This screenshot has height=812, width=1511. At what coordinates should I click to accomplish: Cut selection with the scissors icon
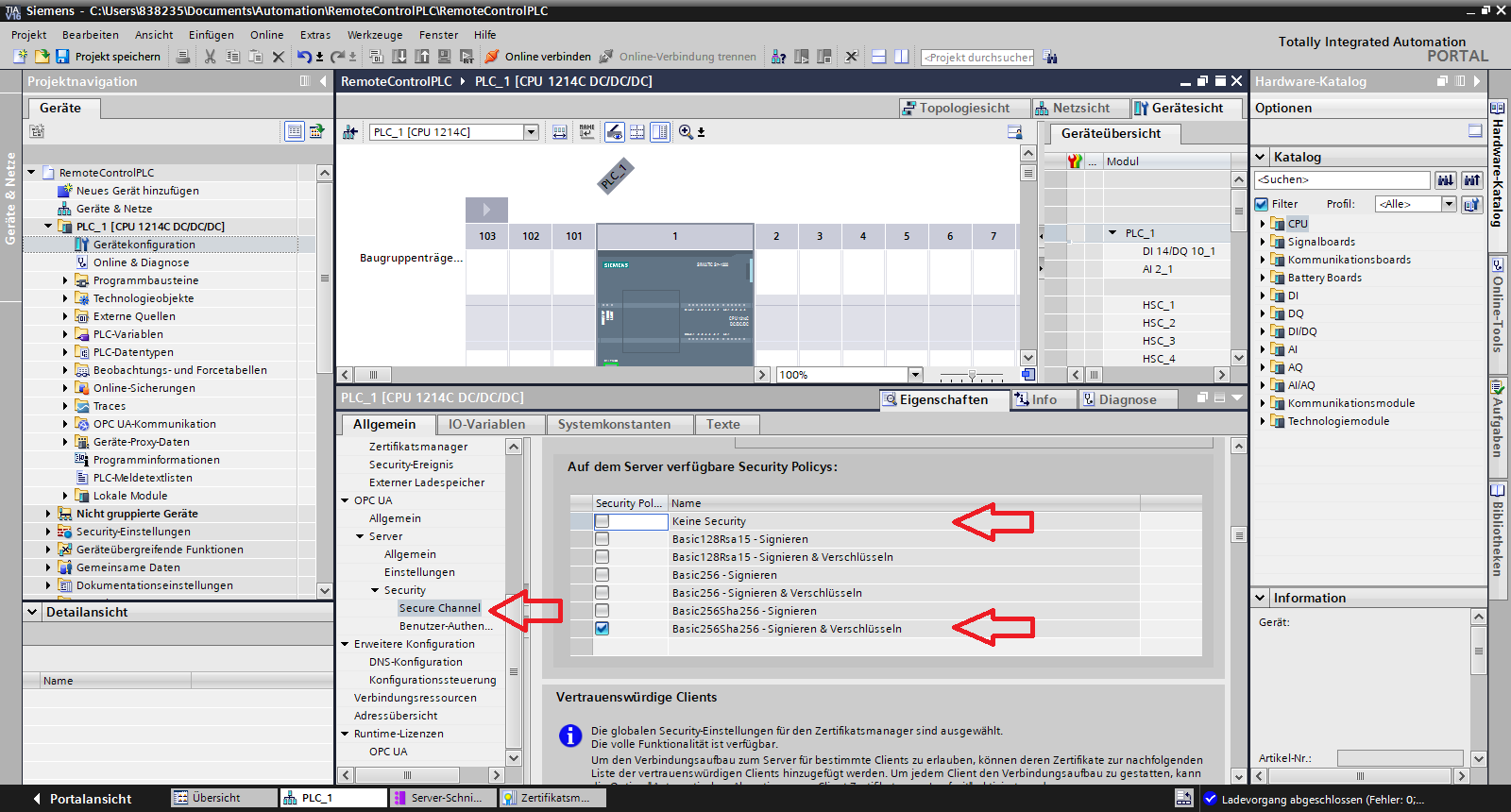pyautogui.click(x=210, y=57)
